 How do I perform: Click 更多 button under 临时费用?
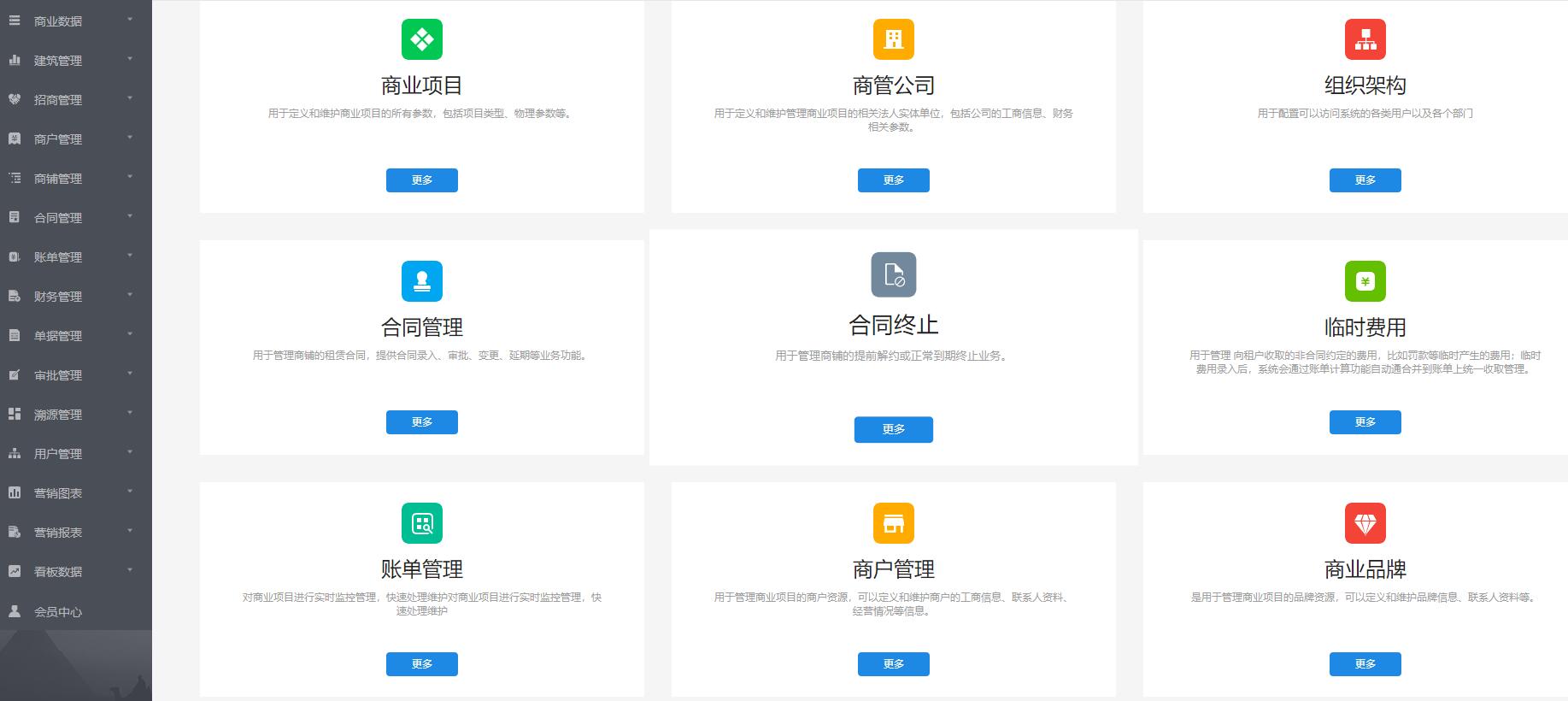point(1365,422)
